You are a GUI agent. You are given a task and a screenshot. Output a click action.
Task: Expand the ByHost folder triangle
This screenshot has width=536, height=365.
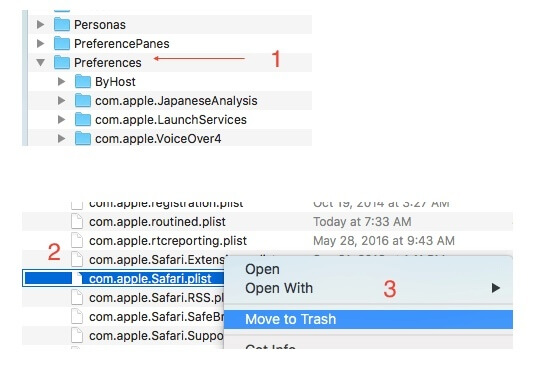[x=62, y=82]
